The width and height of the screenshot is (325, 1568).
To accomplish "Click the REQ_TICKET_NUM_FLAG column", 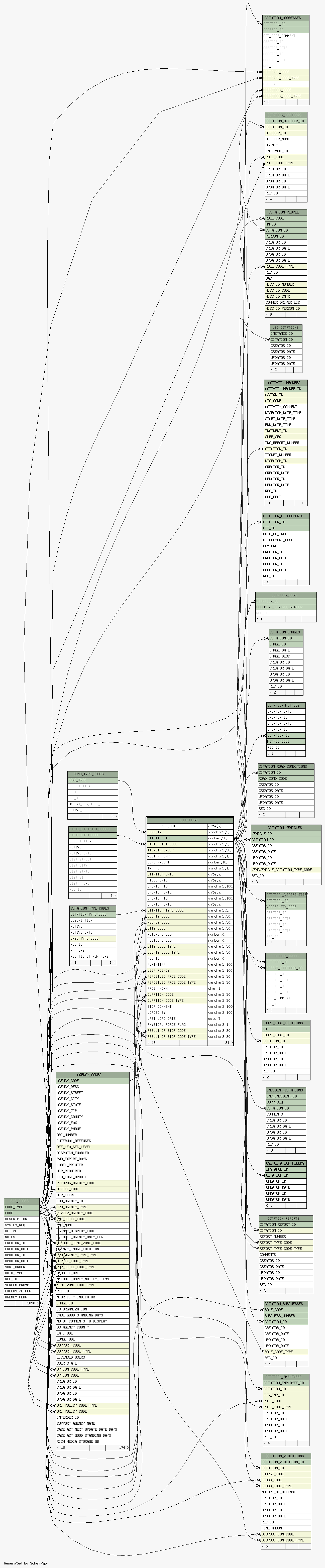I will pyautogui.click(x=92, y=956).
